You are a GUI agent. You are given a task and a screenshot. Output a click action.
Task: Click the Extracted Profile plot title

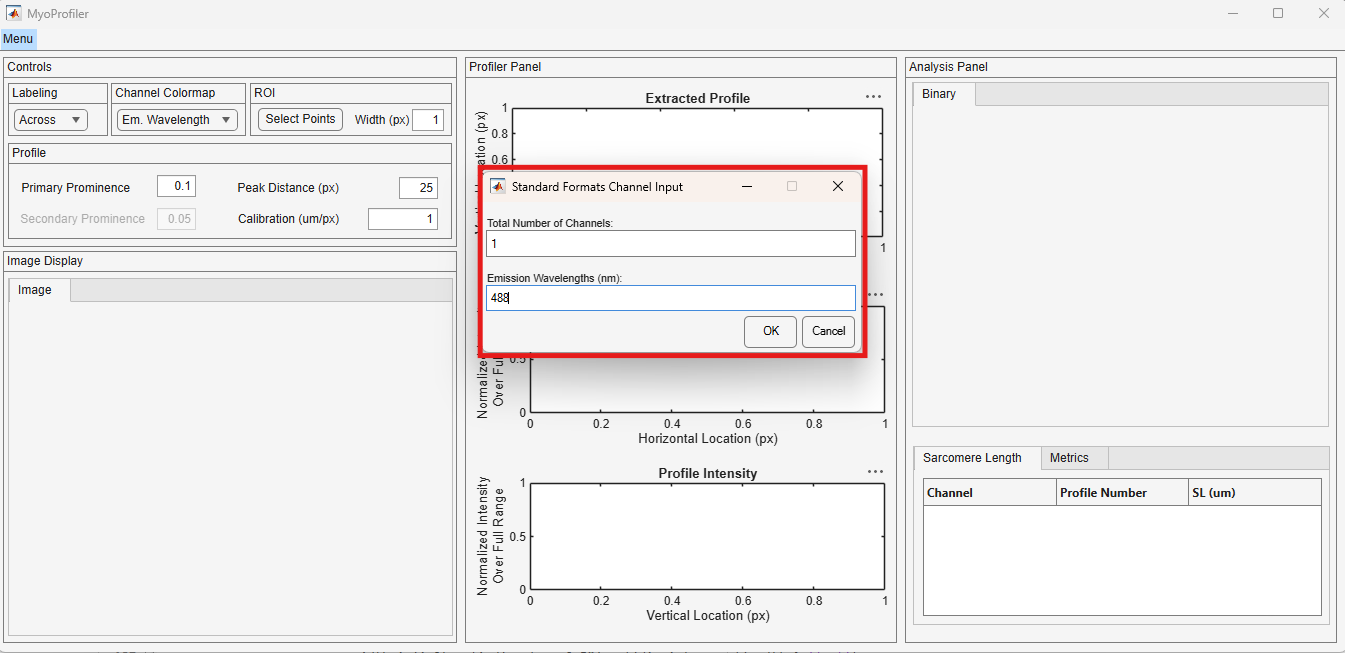(698, 98)
